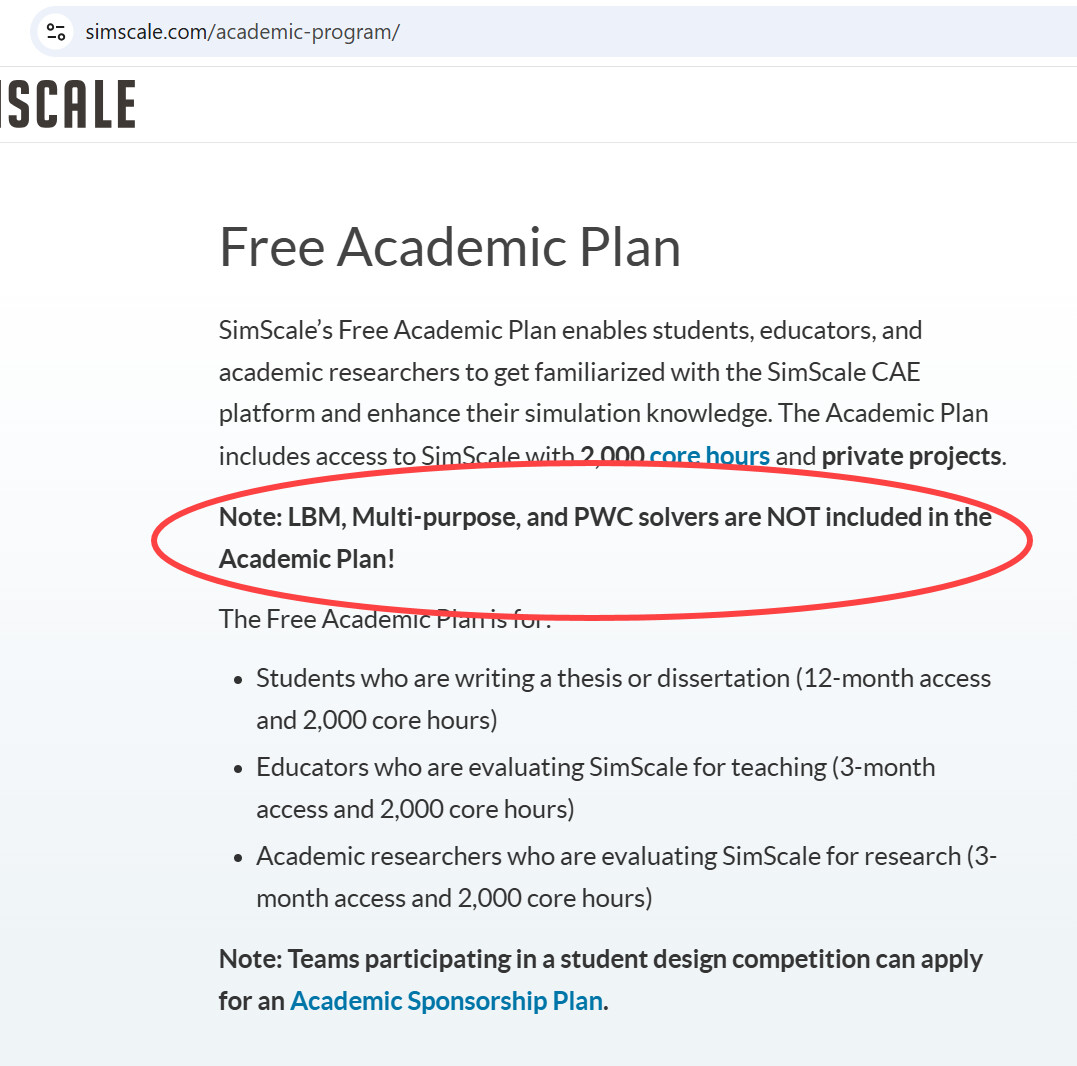Click the student design competition note
The width and height of the screenshot is (1077, 1066).
point(600,959)
